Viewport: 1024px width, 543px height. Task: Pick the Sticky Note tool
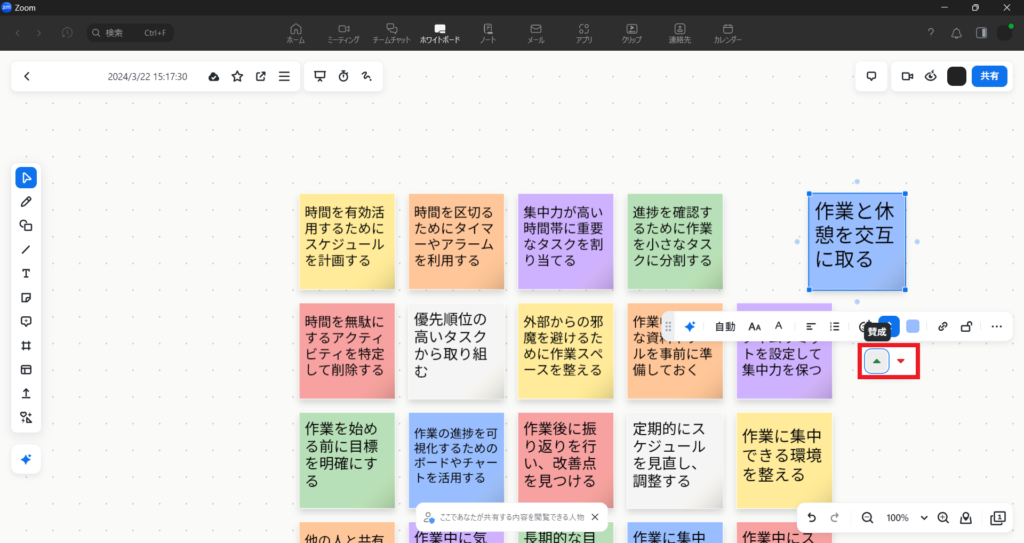point(26,298)
